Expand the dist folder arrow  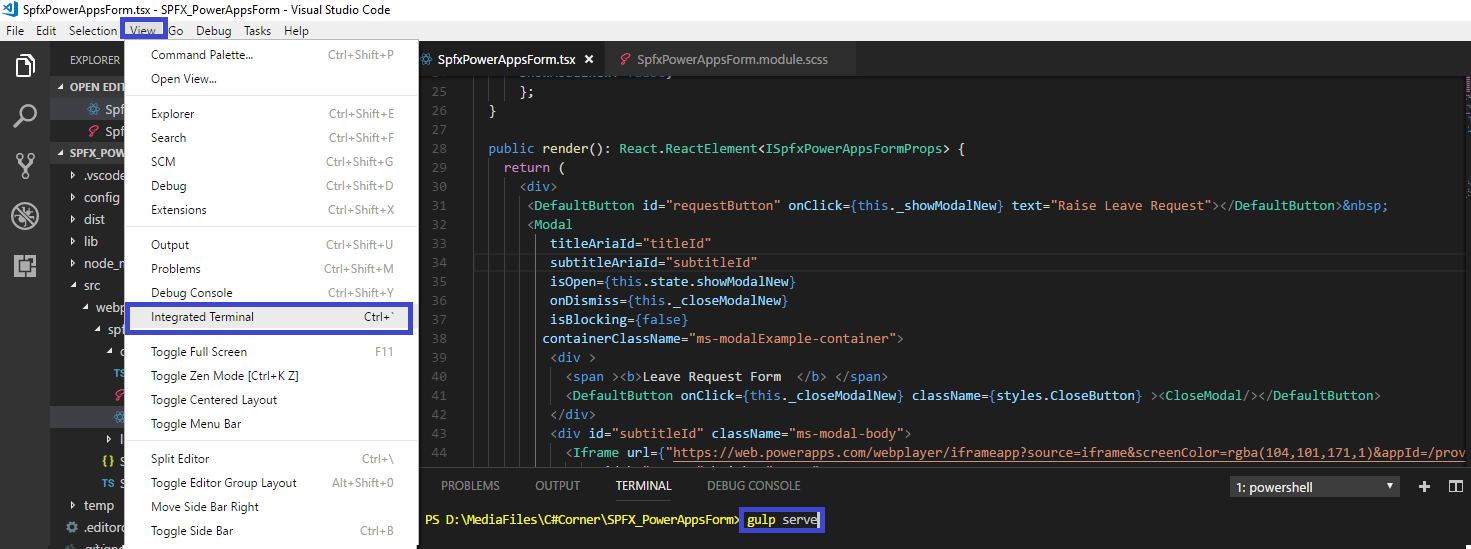click(73, 219)
